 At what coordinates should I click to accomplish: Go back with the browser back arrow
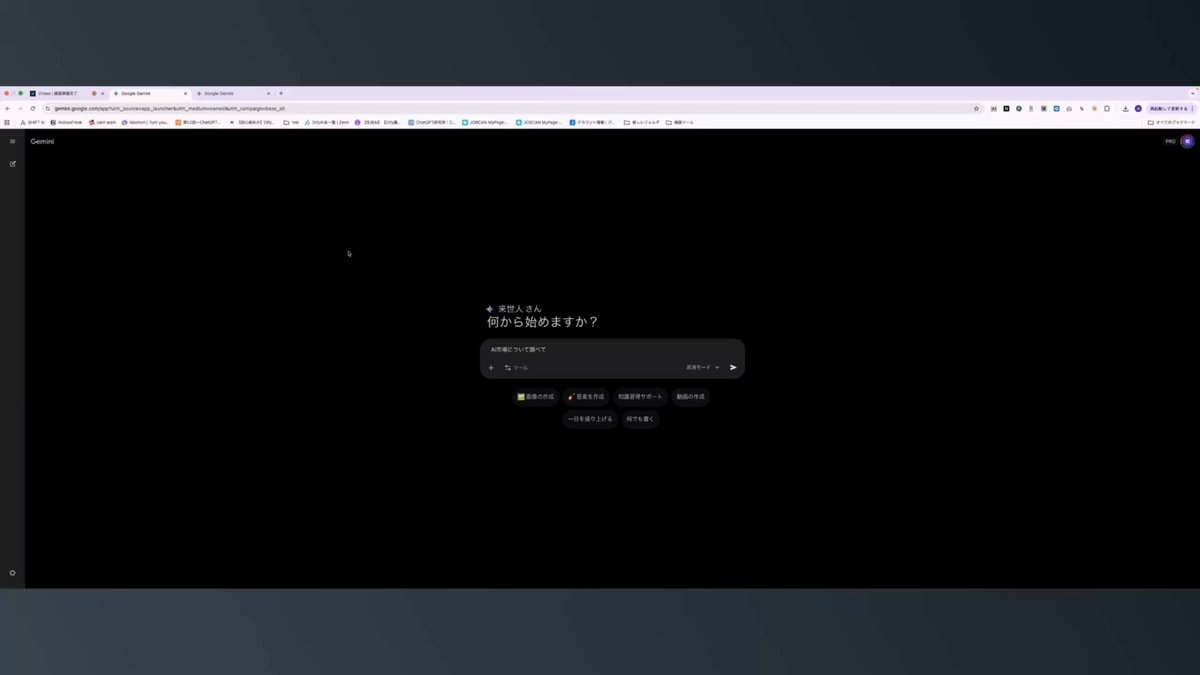click(x=8, y=108)
